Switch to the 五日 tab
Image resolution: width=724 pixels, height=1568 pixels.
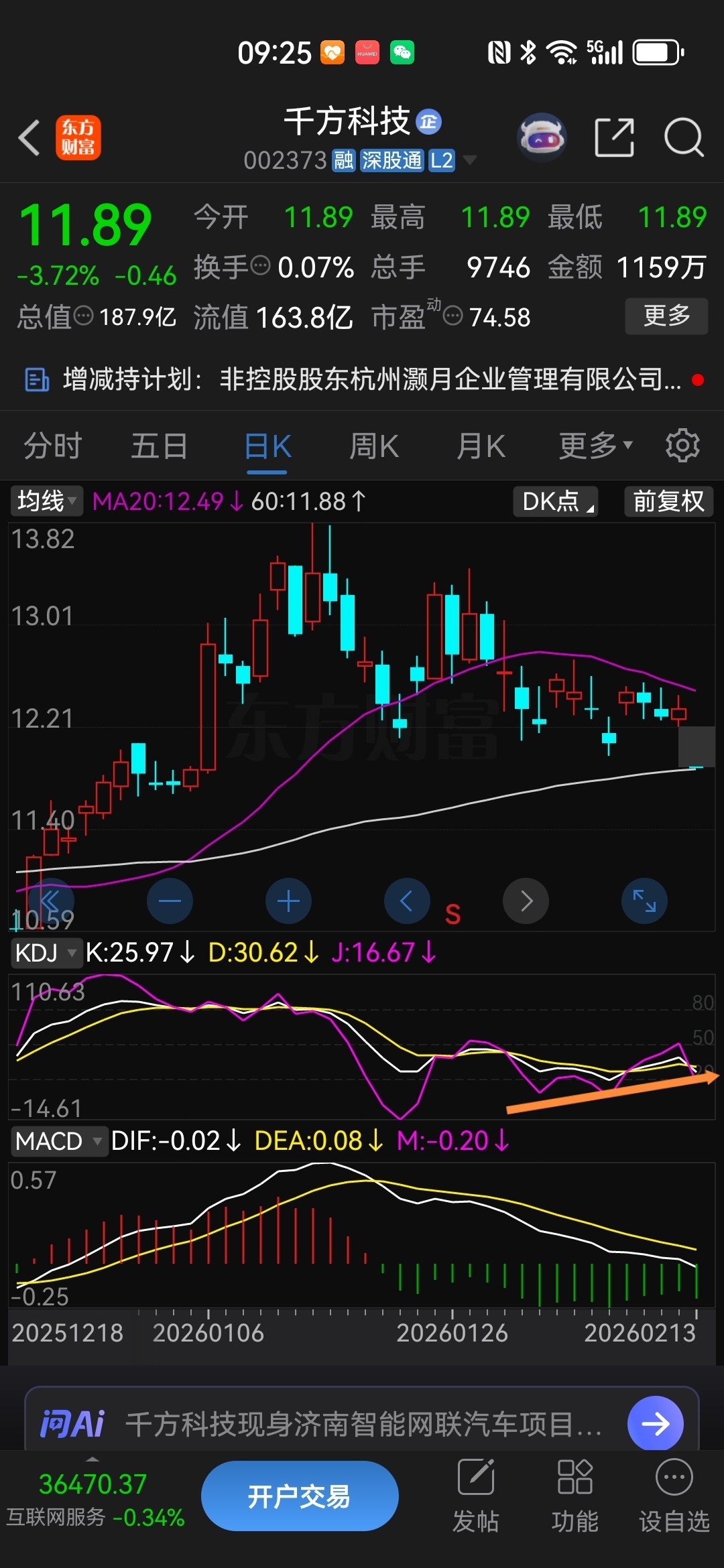click(x=160, y=446)
